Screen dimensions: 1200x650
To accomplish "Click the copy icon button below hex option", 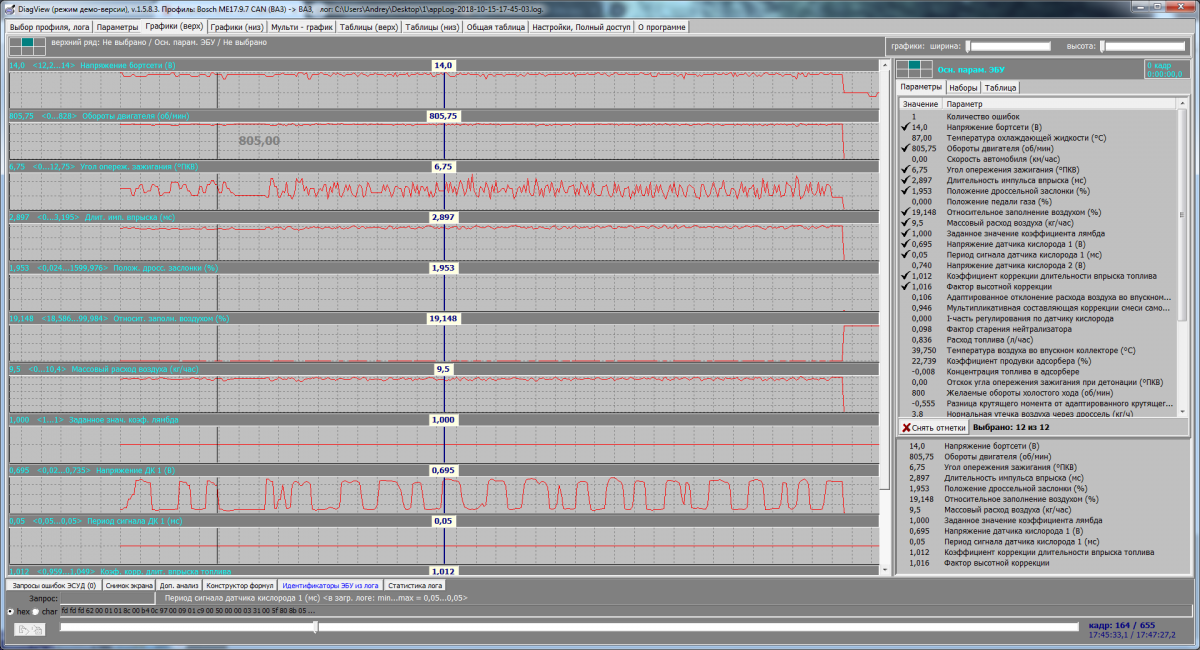I will 28,629.
